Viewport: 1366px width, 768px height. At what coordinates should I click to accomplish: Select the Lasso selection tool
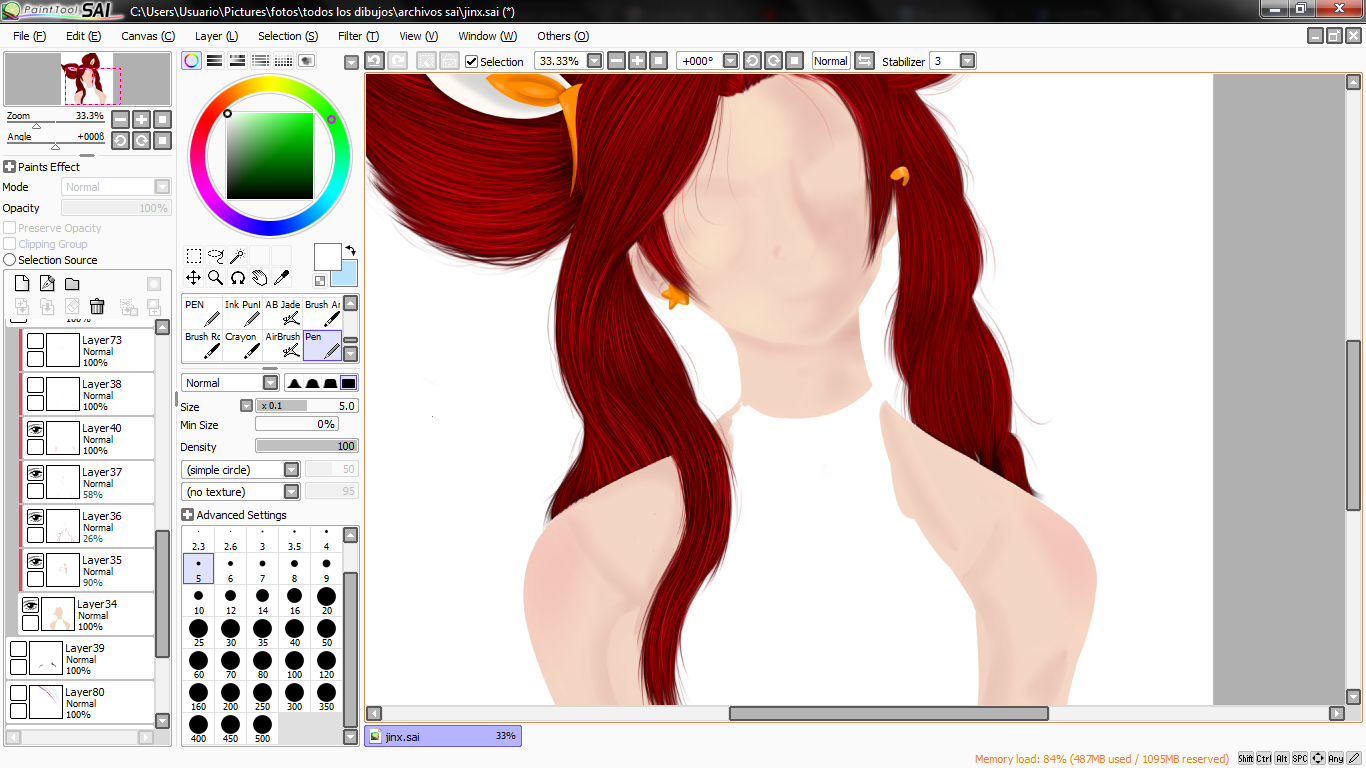pyautogui.click(x=215, y=256)
